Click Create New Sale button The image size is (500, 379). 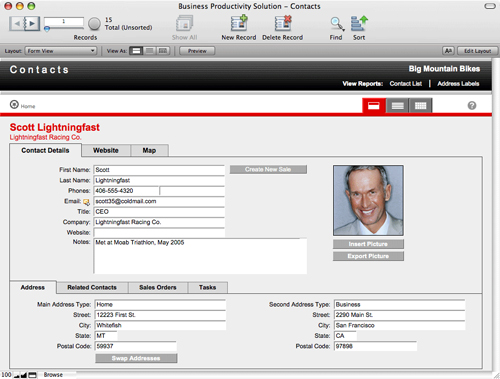point(268,169)
